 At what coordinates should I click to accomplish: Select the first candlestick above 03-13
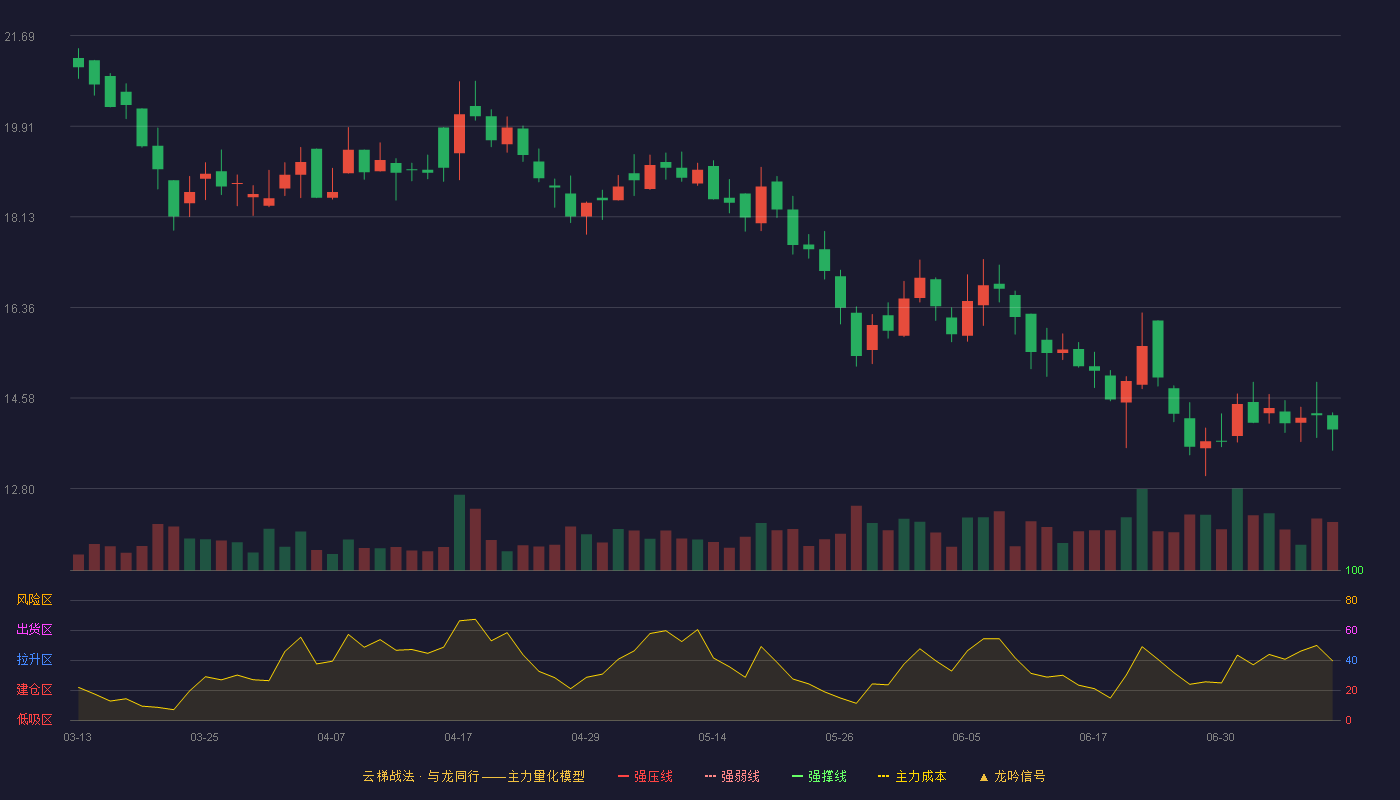(78, 62)
